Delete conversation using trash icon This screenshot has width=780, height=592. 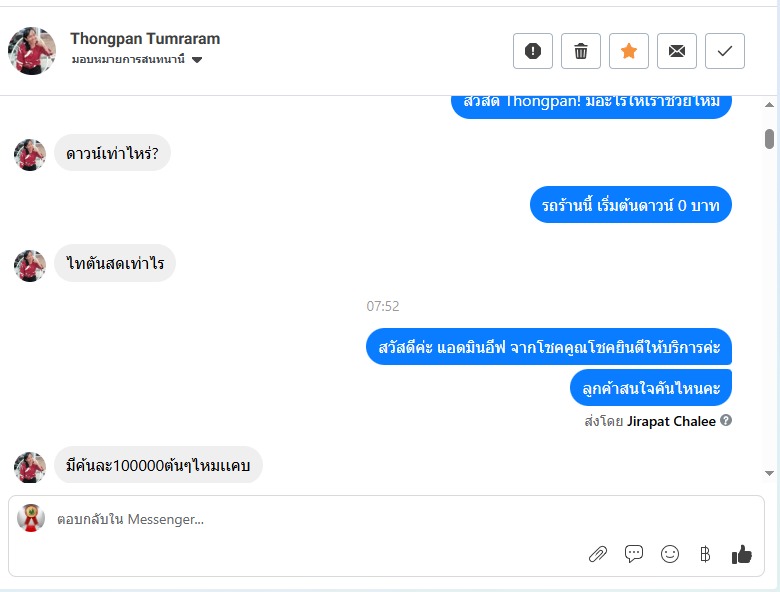[x=581, y=51]
